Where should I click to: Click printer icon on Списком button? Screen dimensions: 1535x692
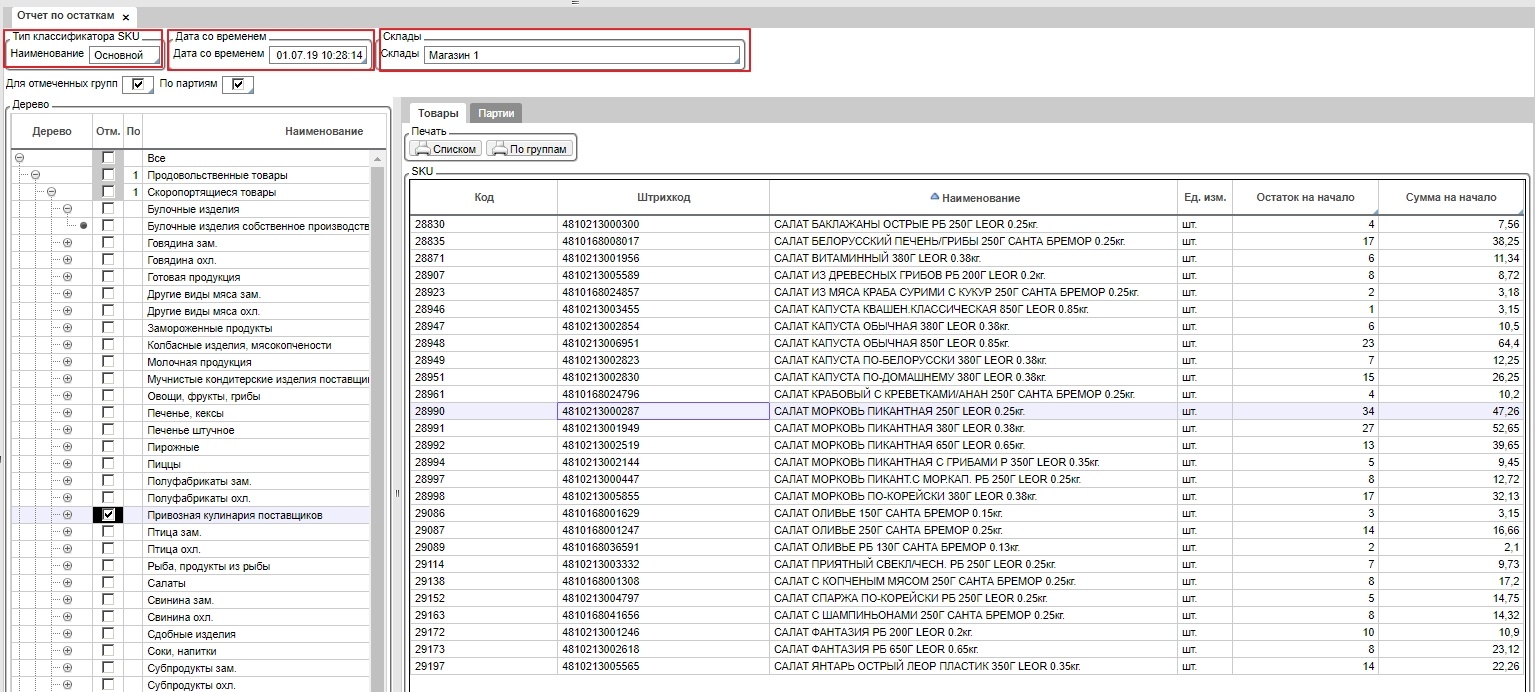click(x=422, y=149)
